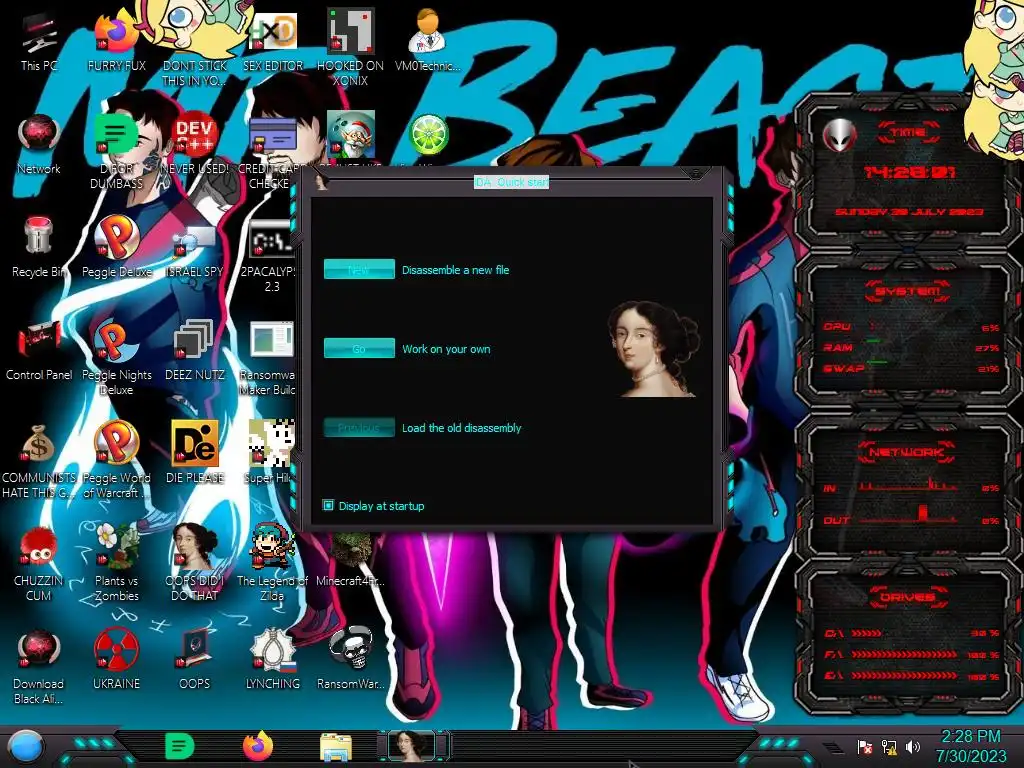
Task: Open the ISRAEL SPY shortcut
Action: pyautogui.click(x=194, y=249)
